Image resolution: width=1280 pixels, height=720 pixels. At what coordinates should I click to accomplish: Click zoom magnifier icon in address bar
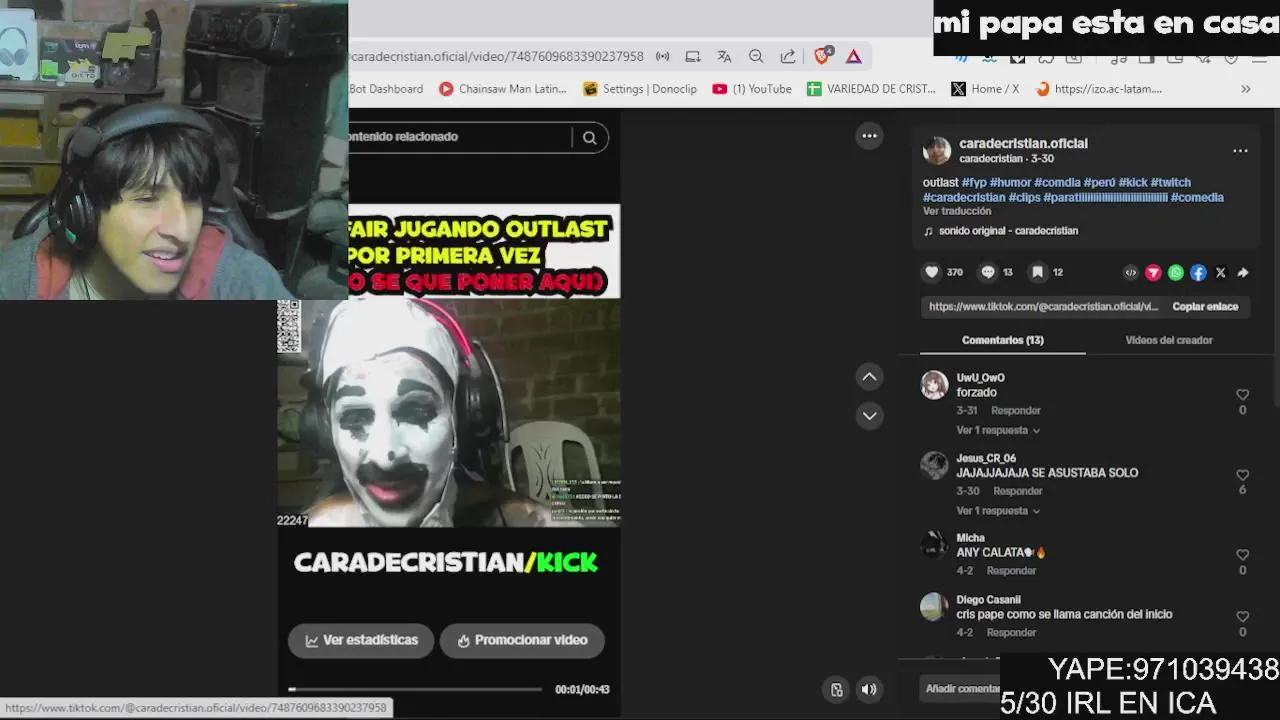coord(756,57)
